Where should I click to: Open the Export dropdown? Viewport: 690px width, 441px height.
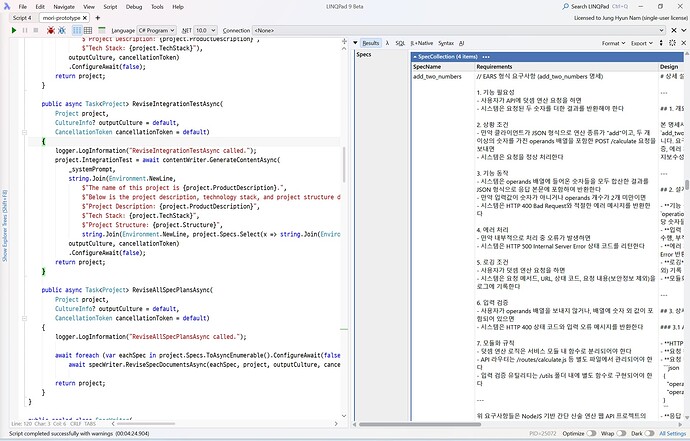[x=642, y=43]
